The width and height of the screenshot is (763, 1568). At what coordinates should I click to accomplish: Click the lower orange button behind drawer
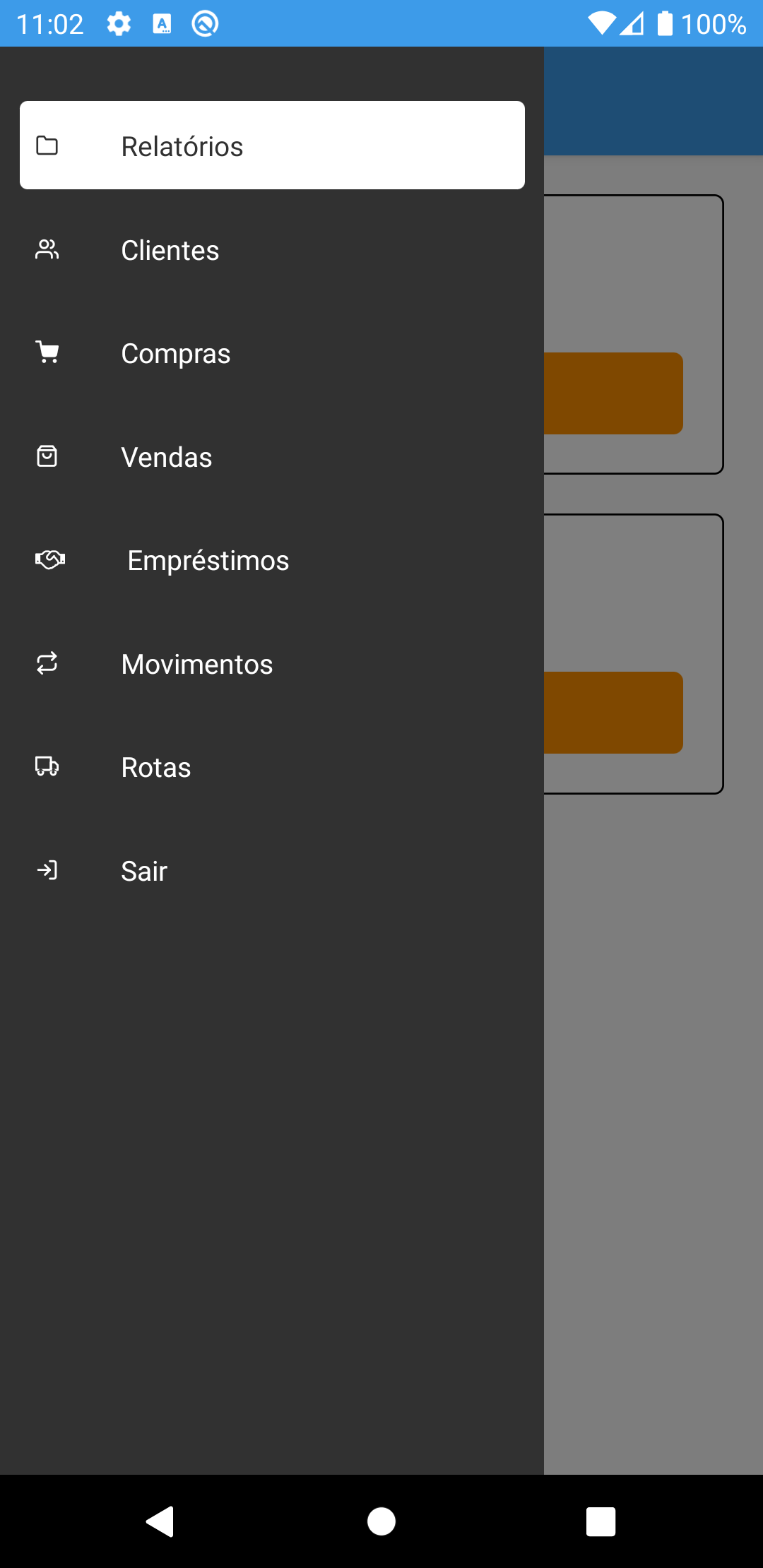[613, 713]
